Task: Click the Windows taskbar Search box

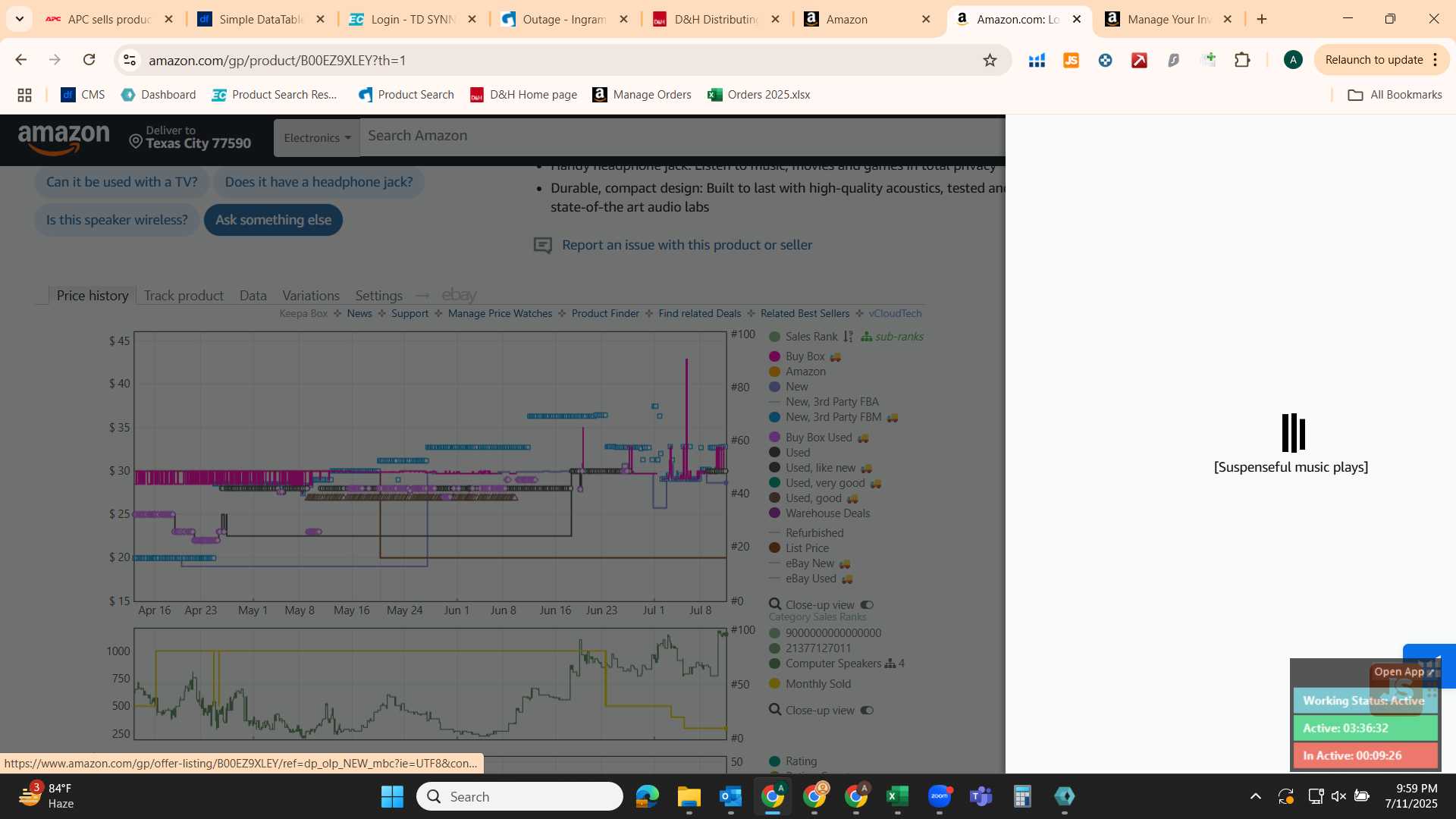Action: pos(519,796)
